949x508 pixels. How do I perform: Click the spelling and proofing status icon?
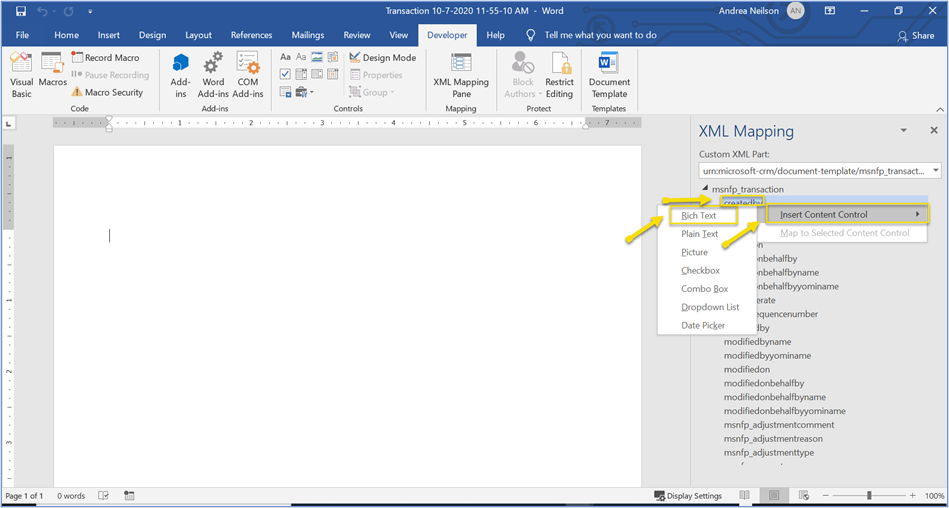103,496
